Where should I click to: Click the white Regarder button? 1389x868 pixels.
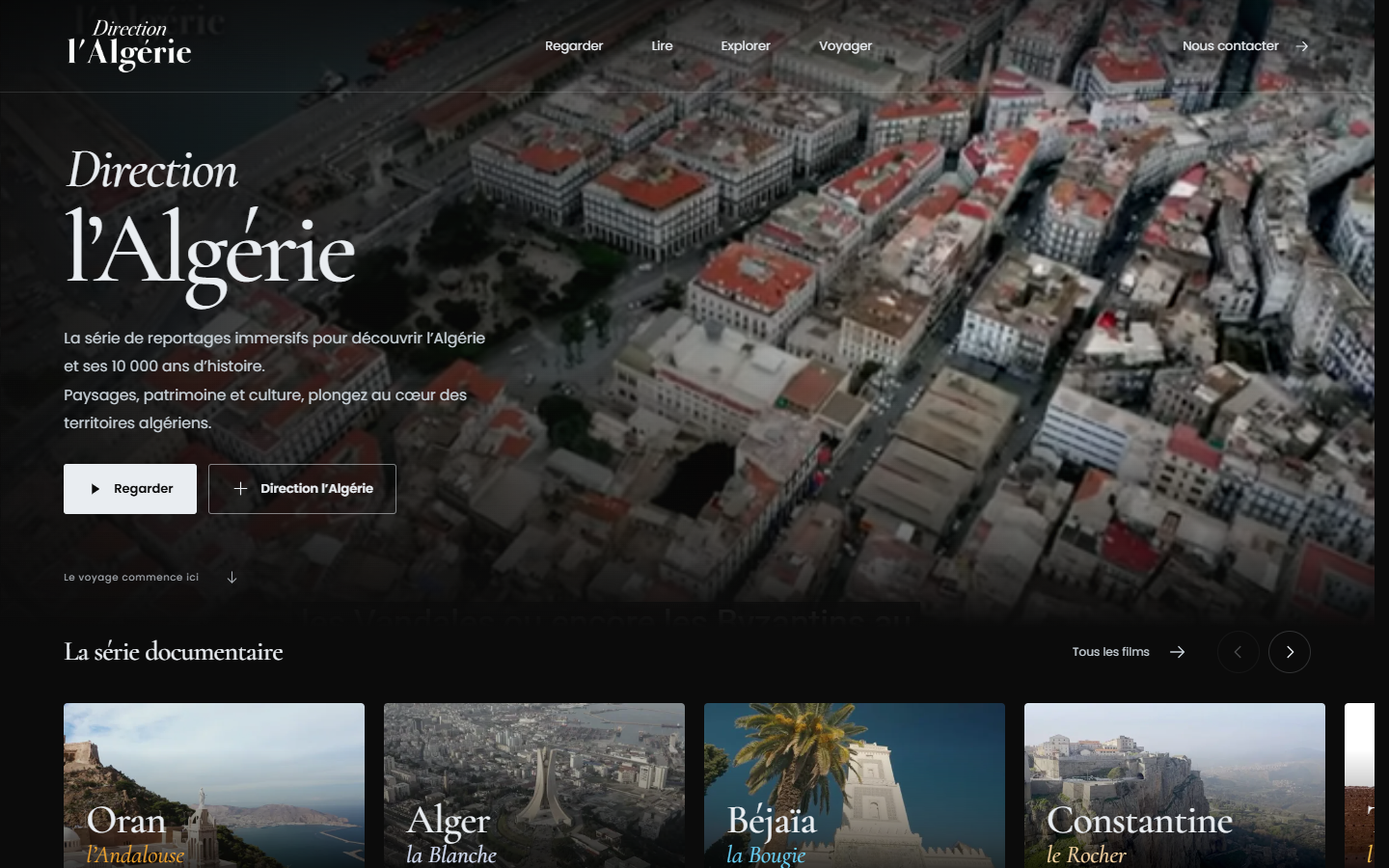click(130, 489)
